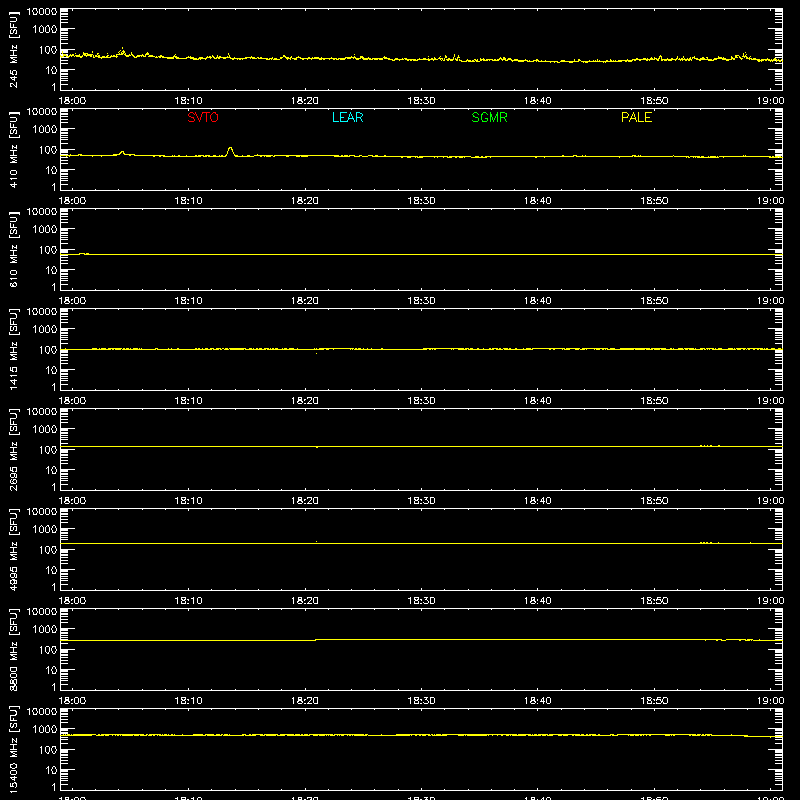Click the 18:30 tick label under 245 MHz plot
Image resolution: width=800 pixels, height=800 pixels.
[x=421, y=101]
